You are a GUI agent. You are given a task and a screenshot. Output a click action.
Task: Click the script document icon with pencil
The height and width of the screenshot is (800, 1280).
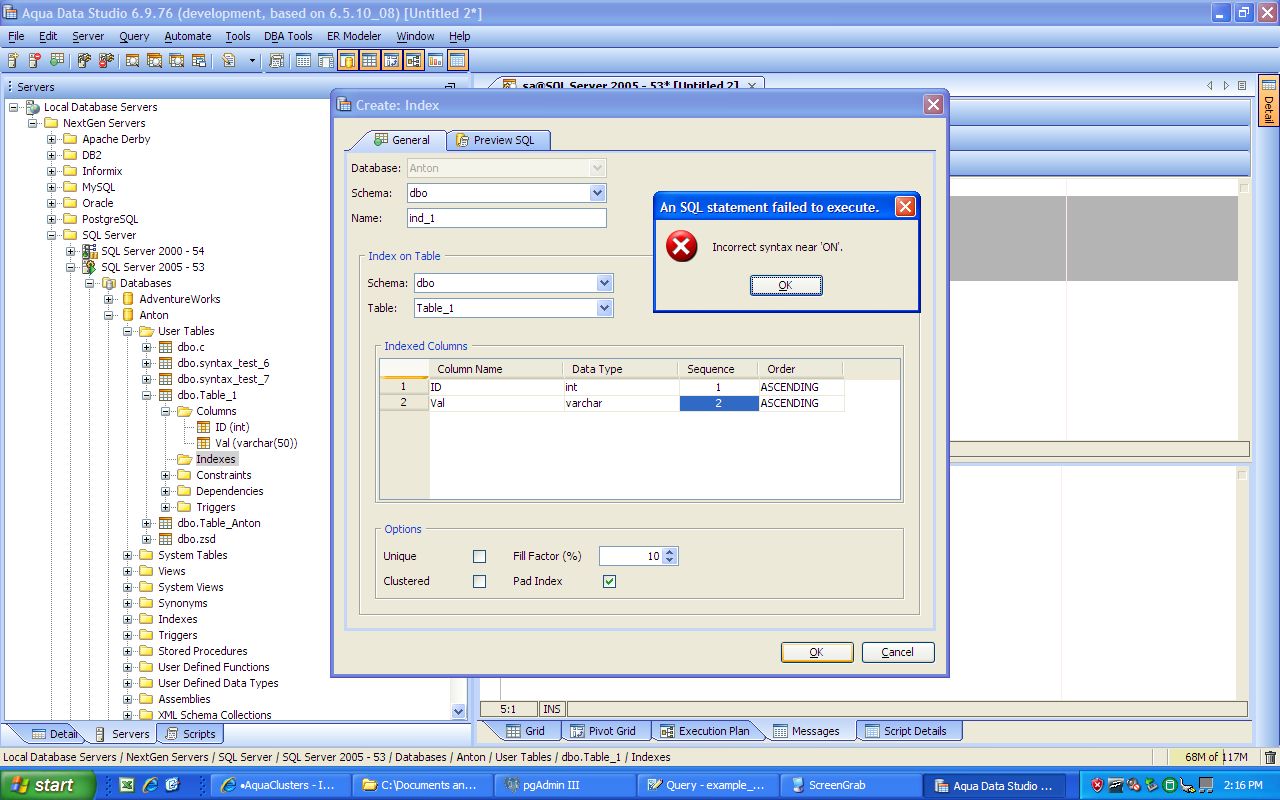[229, 61]
